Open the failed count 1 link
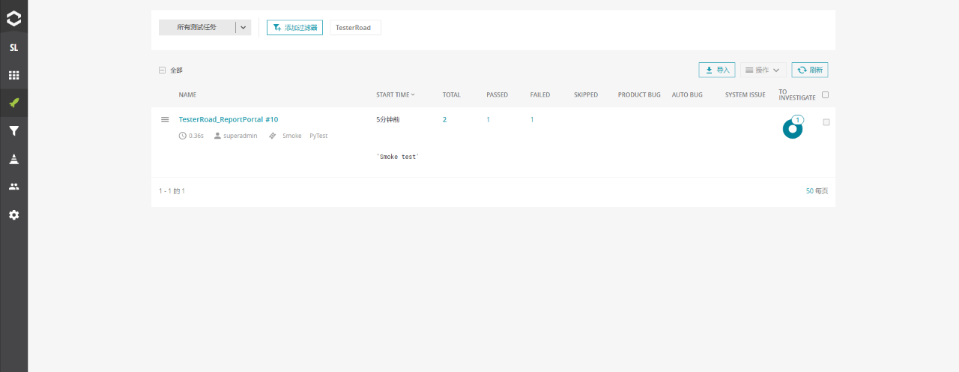Screen dimensions: 959x372 point(532,119)
